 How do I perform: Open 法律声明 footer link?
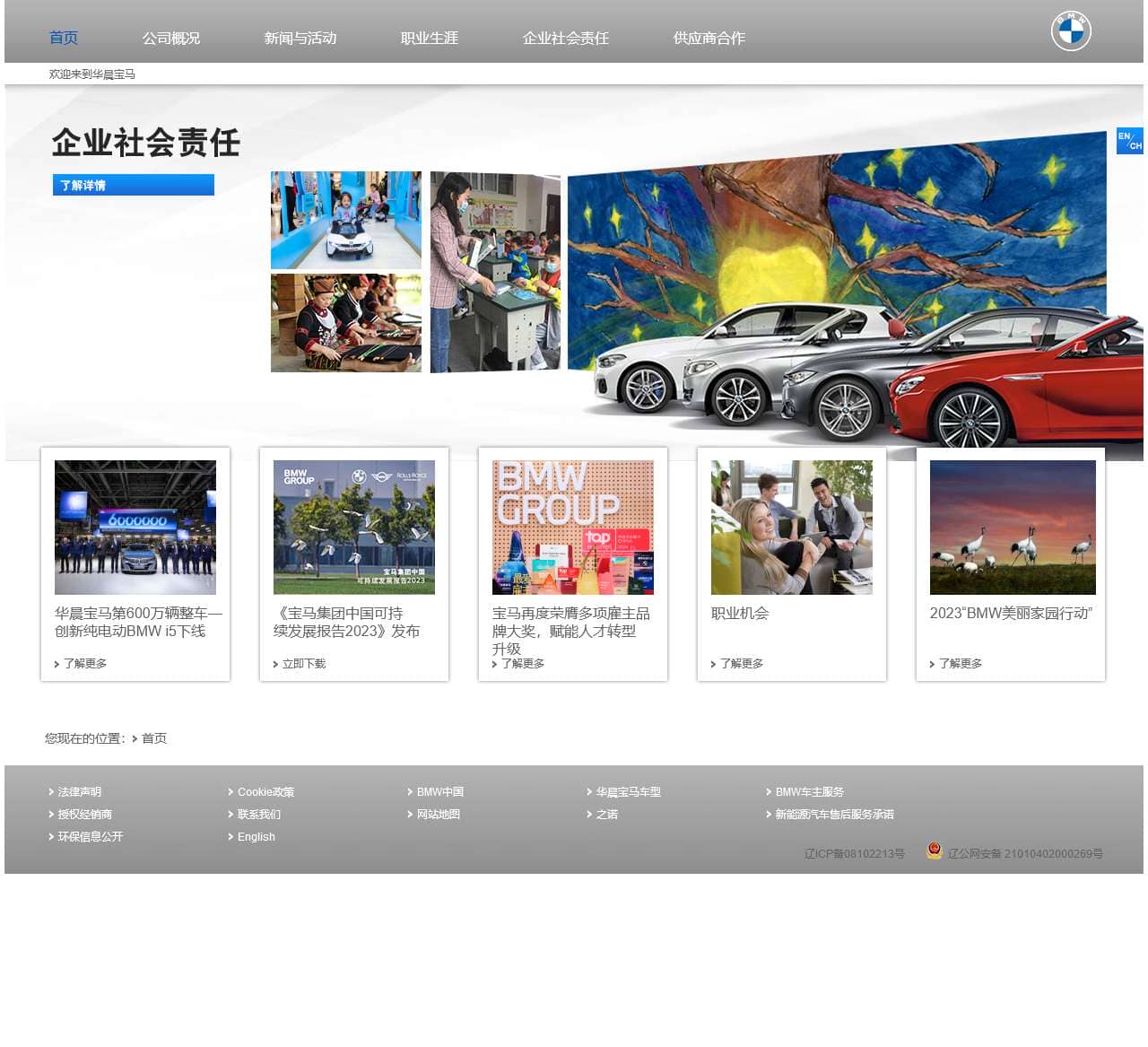pos(80,792)
